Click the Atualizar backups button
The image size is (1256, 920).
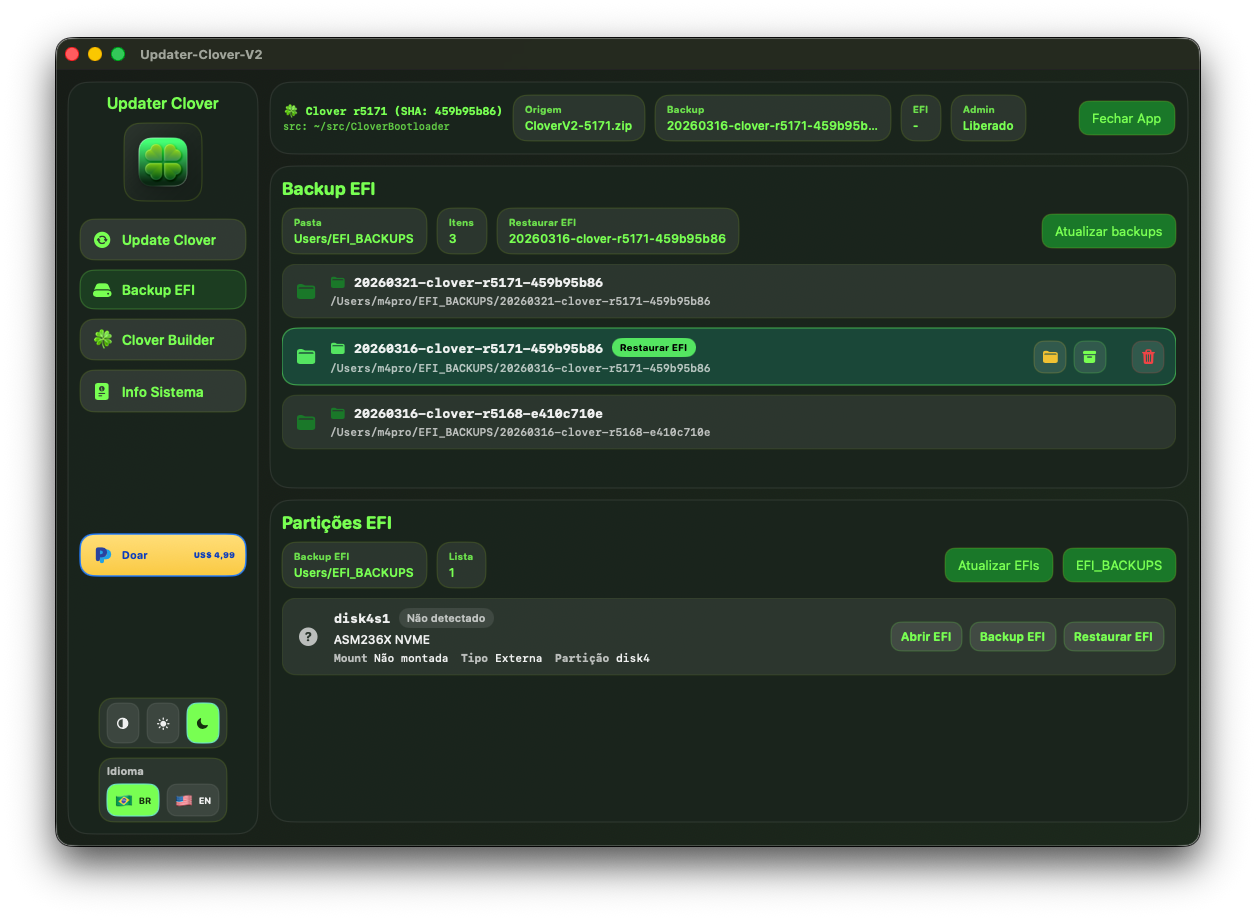click(1108, 231)
